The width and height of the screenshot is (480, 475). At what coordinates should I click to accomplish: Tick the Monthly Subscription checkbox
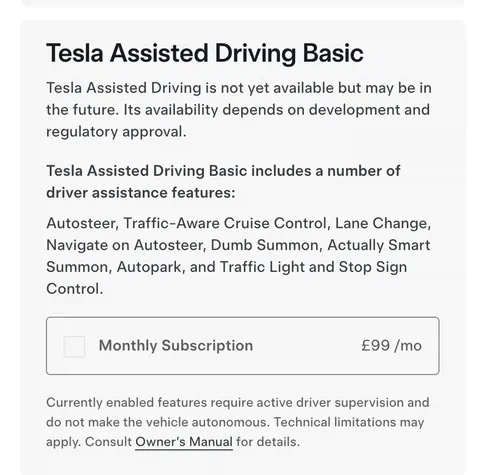pyautogui.click(x=74, y=346)
